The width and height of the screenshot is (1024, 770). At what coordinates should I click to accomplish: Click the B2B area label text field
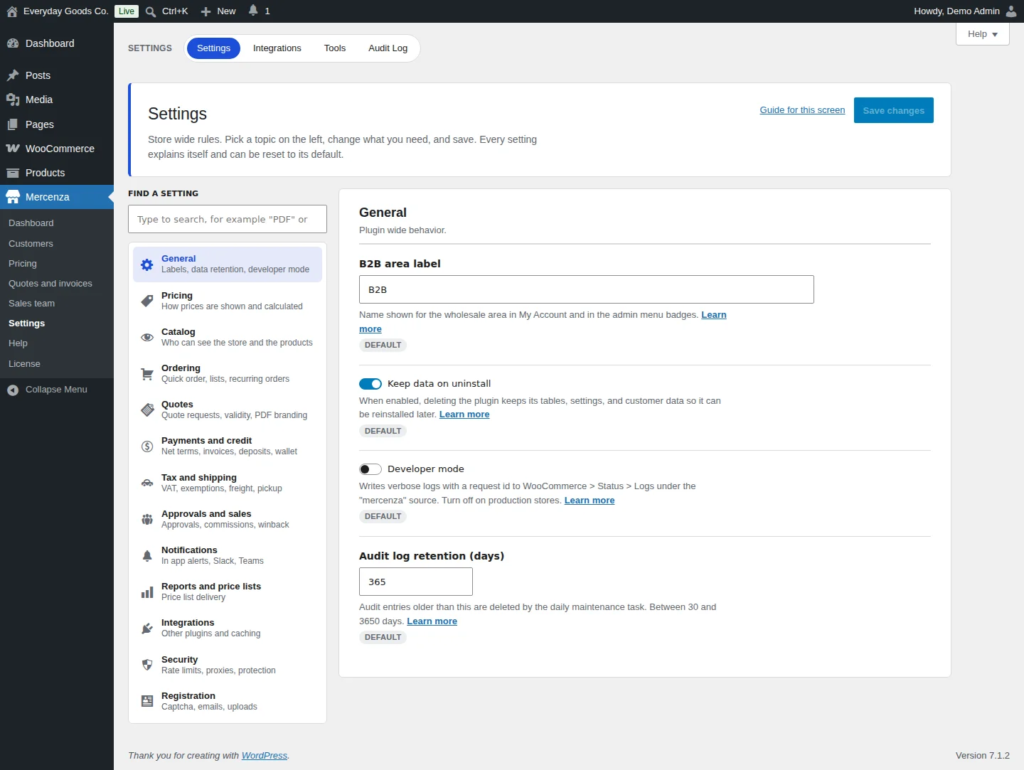click(586, 290)
